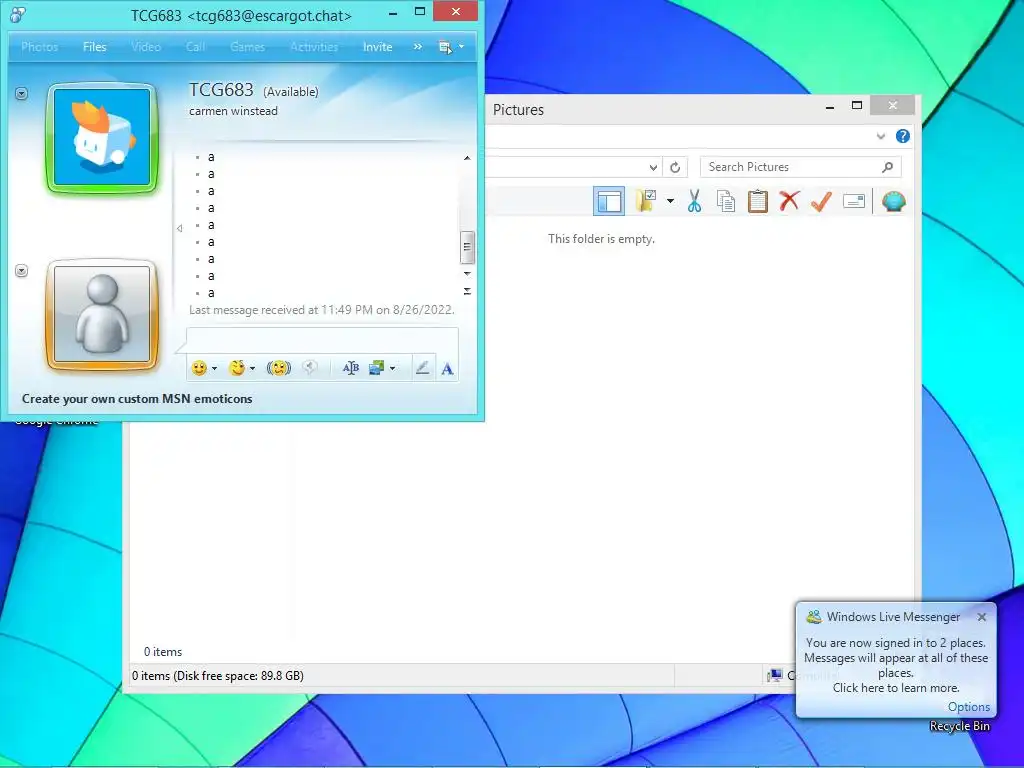Image resolution: width=1024 pixels, height=768 pixels.
Task: Open the emoticon picker smiley icon
Action: [199, 368]
